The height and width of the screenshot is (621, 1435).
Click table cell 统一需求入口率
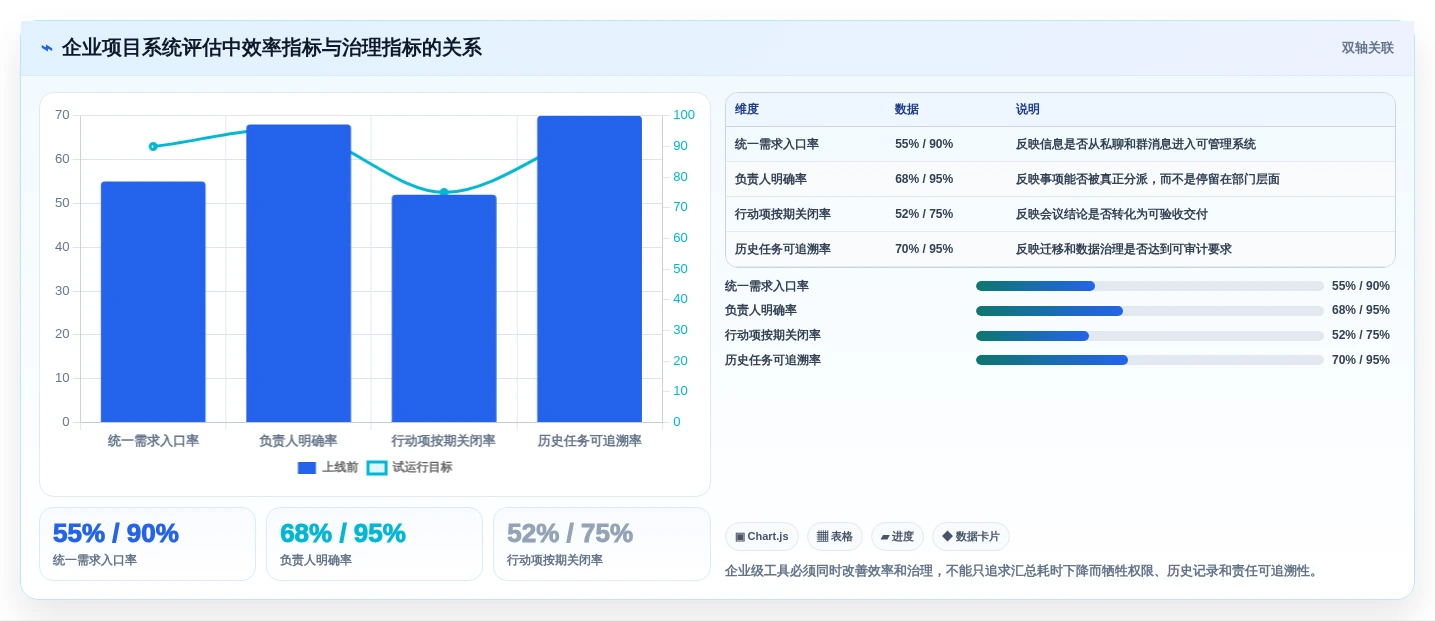[x=777, y=144]
